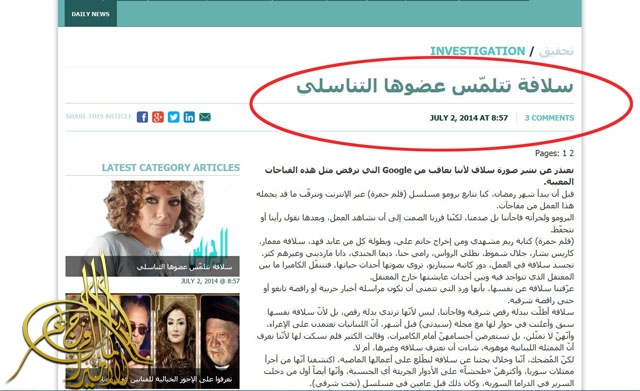640x391 pixels.
Task: Click the Google word in bold notice
Action: pos(396,170)
